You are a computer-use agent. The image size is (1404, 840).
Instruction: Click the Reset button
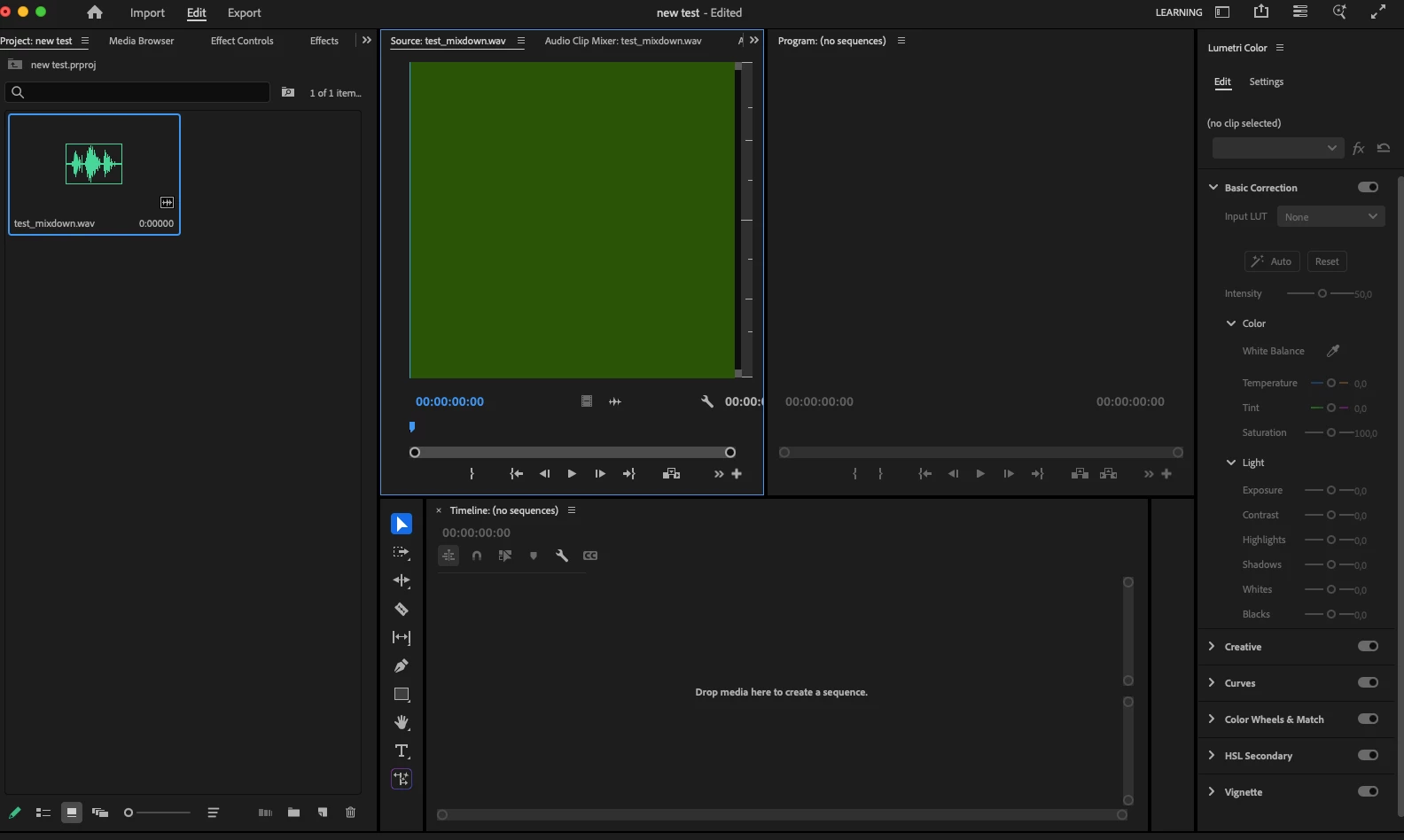[1327, 261]
